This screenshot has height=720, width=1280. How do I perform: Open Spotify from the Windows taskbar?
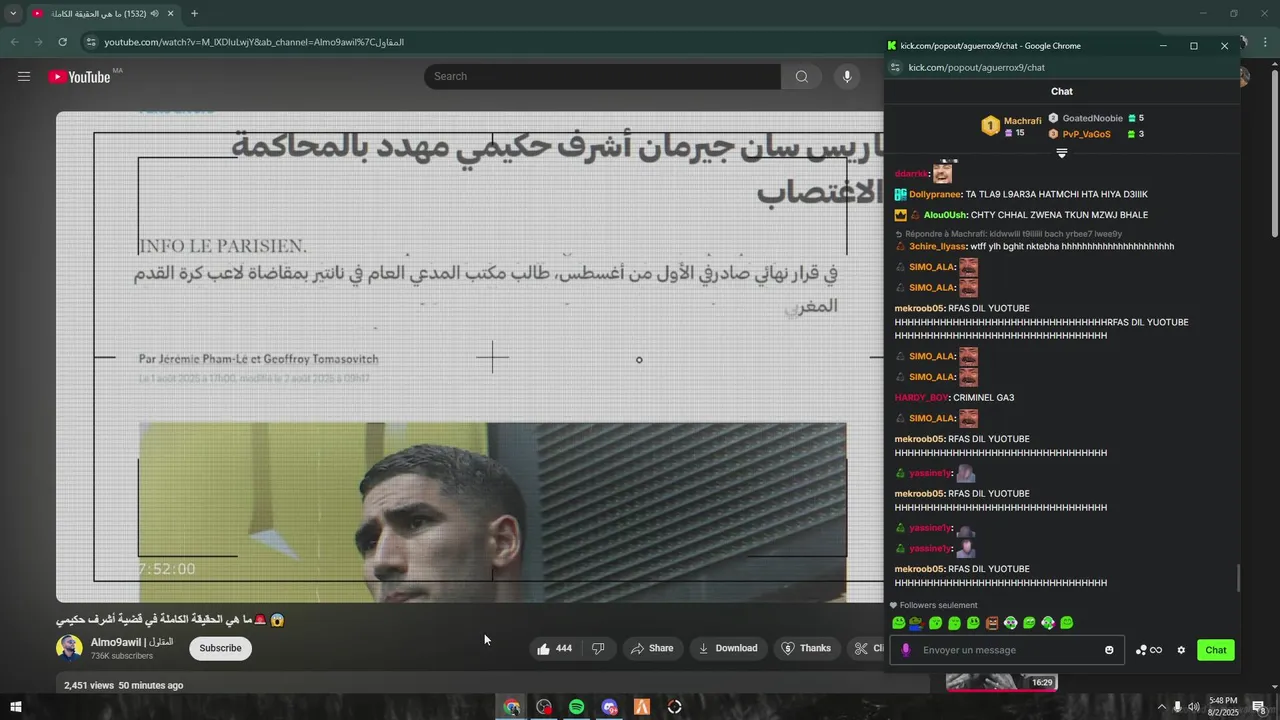pos(577,707)
